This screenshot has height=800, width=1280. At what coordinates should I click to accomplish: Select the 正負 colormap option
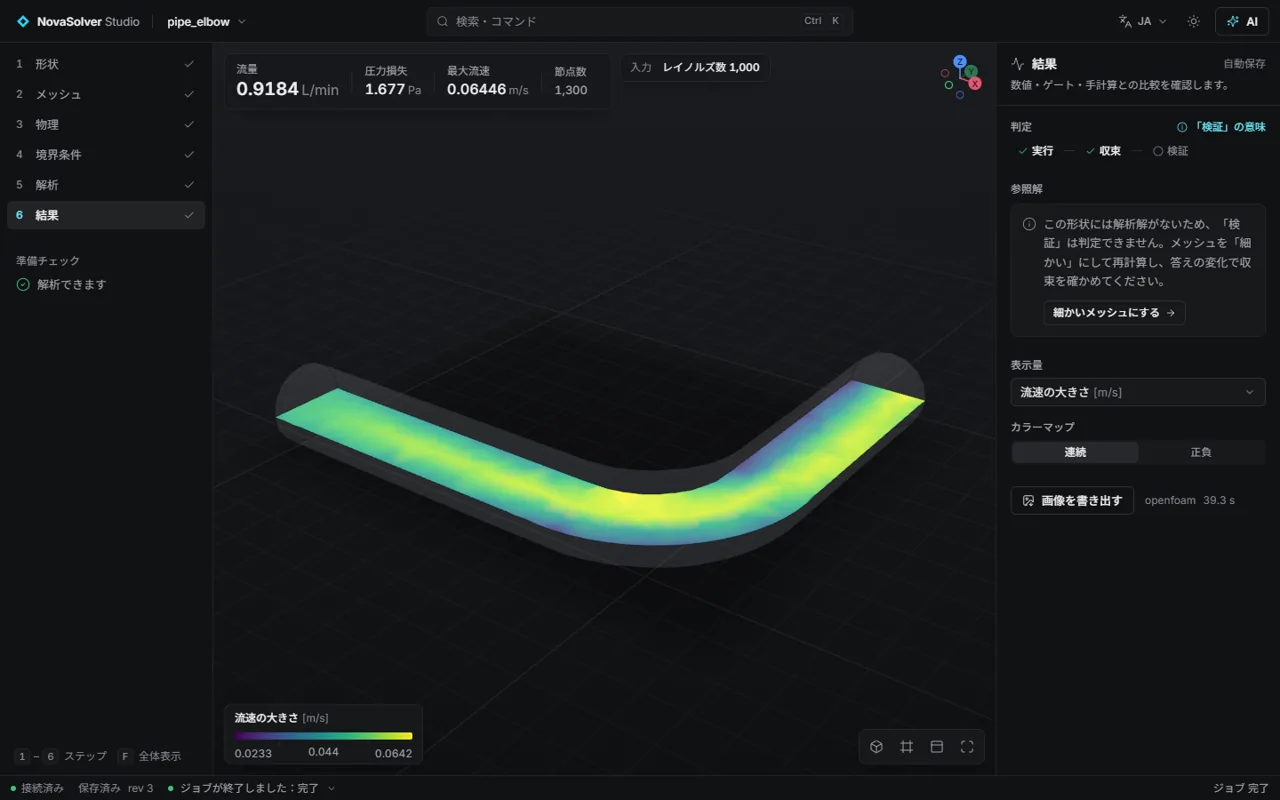click(1201, 453)
